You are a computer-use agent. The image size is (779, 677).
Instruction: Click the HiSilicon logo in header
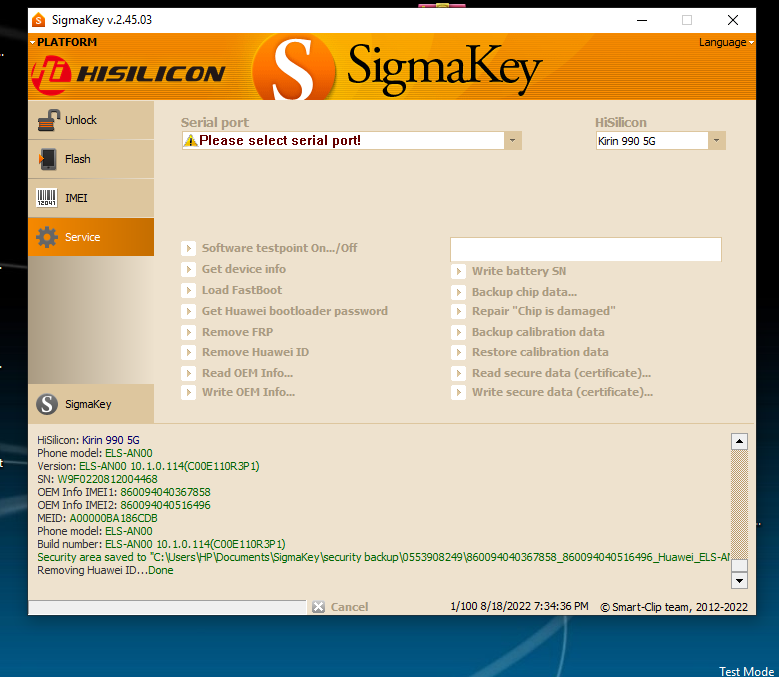click(x=128, y=75)
